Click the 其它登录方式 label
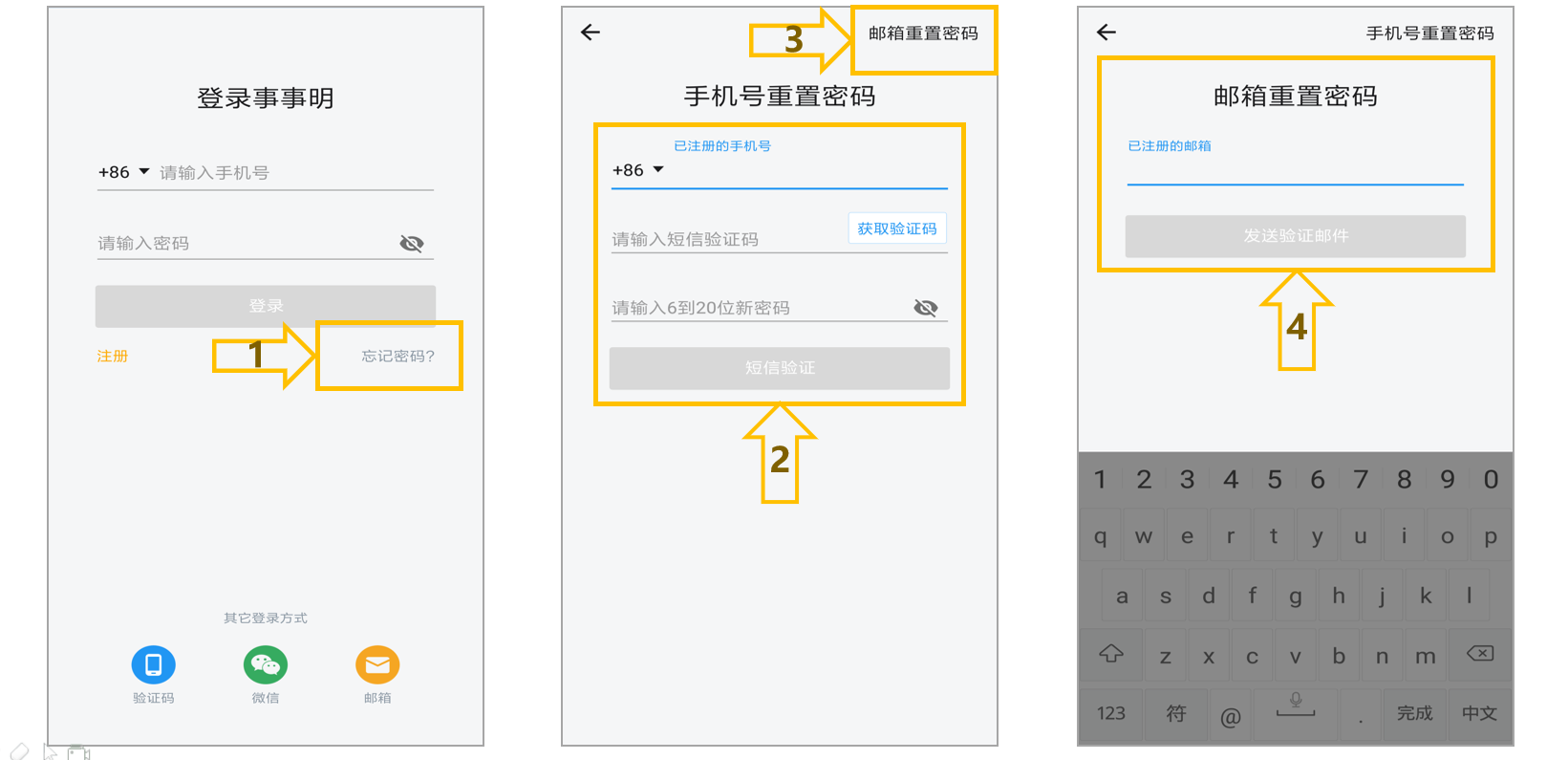Image resolution: width=1568 pixels, height=760 pixels. pyautogui.click(x=266, y=619)
